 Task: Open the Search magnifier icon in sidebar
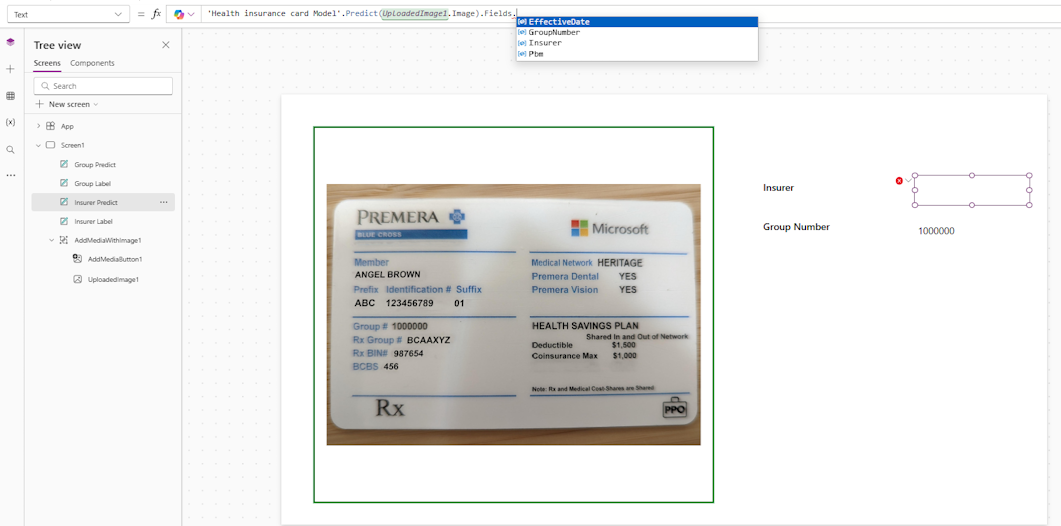click(x=10, y=150)
